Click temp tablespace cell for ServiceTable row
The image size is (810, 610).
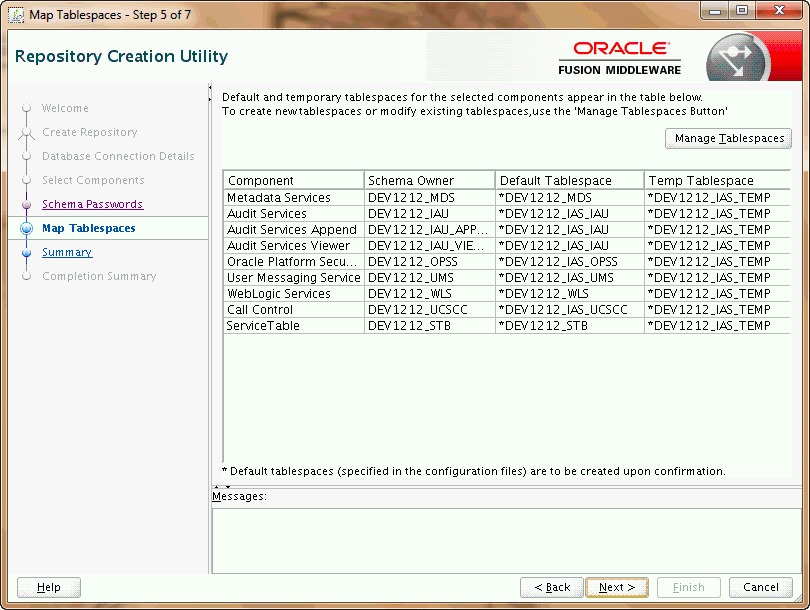click(x=718, y=326)
